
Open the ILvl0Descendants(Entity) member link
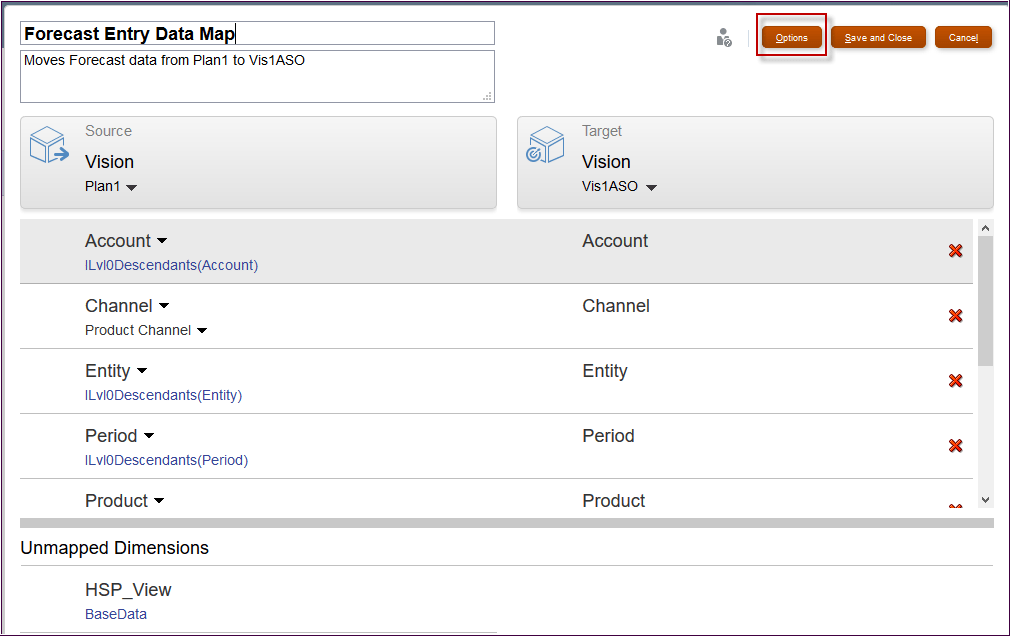coord(164,396)
